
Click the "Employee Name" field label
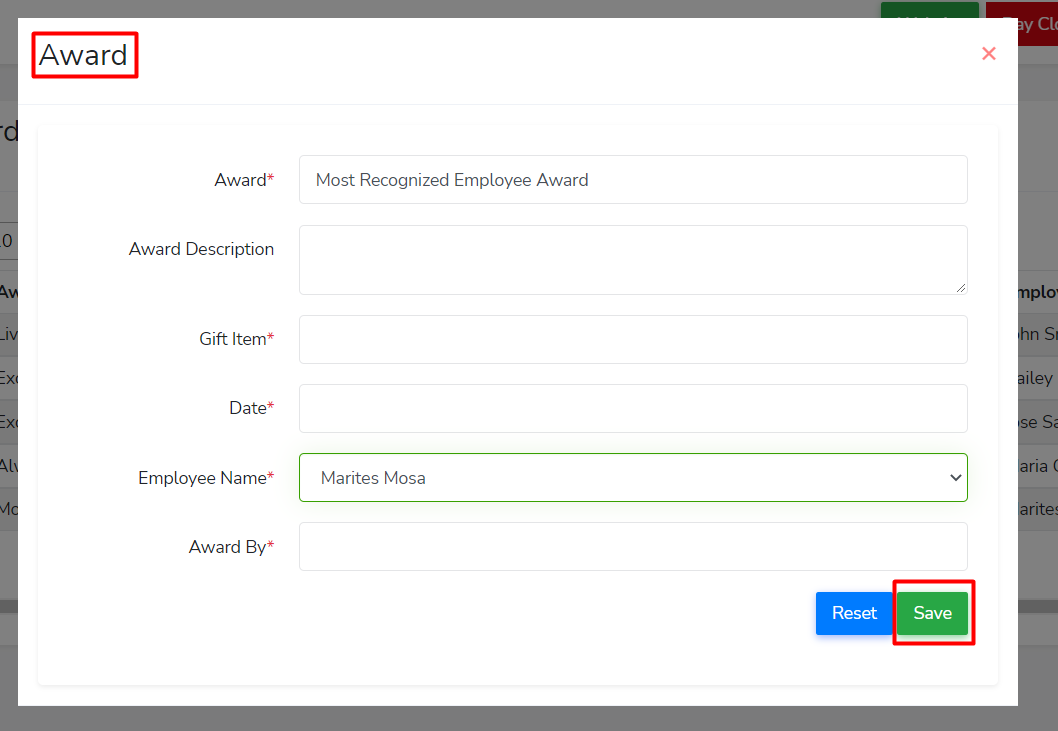click(x=203, y=478)
